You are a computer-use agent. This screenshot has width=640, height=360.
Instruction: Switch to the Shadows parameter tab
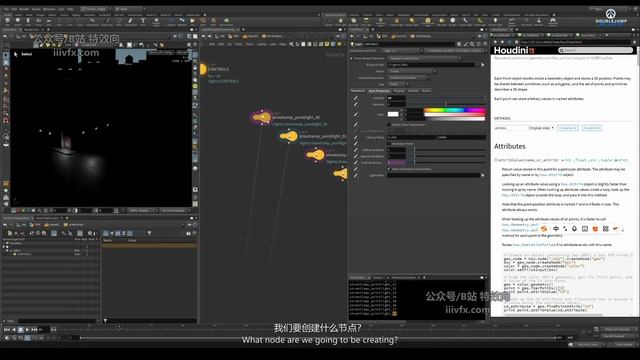coord(413,91)
